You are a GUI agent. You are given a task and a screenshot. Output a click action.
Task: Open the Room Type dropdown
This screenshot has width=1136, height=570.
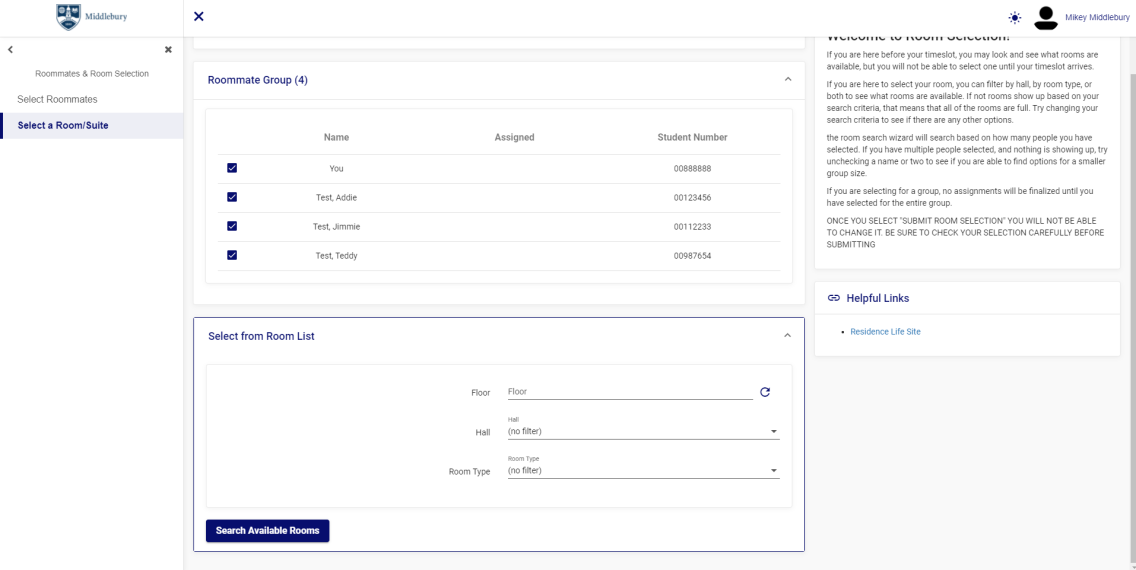pyautogui.click(x=642, y=470)
